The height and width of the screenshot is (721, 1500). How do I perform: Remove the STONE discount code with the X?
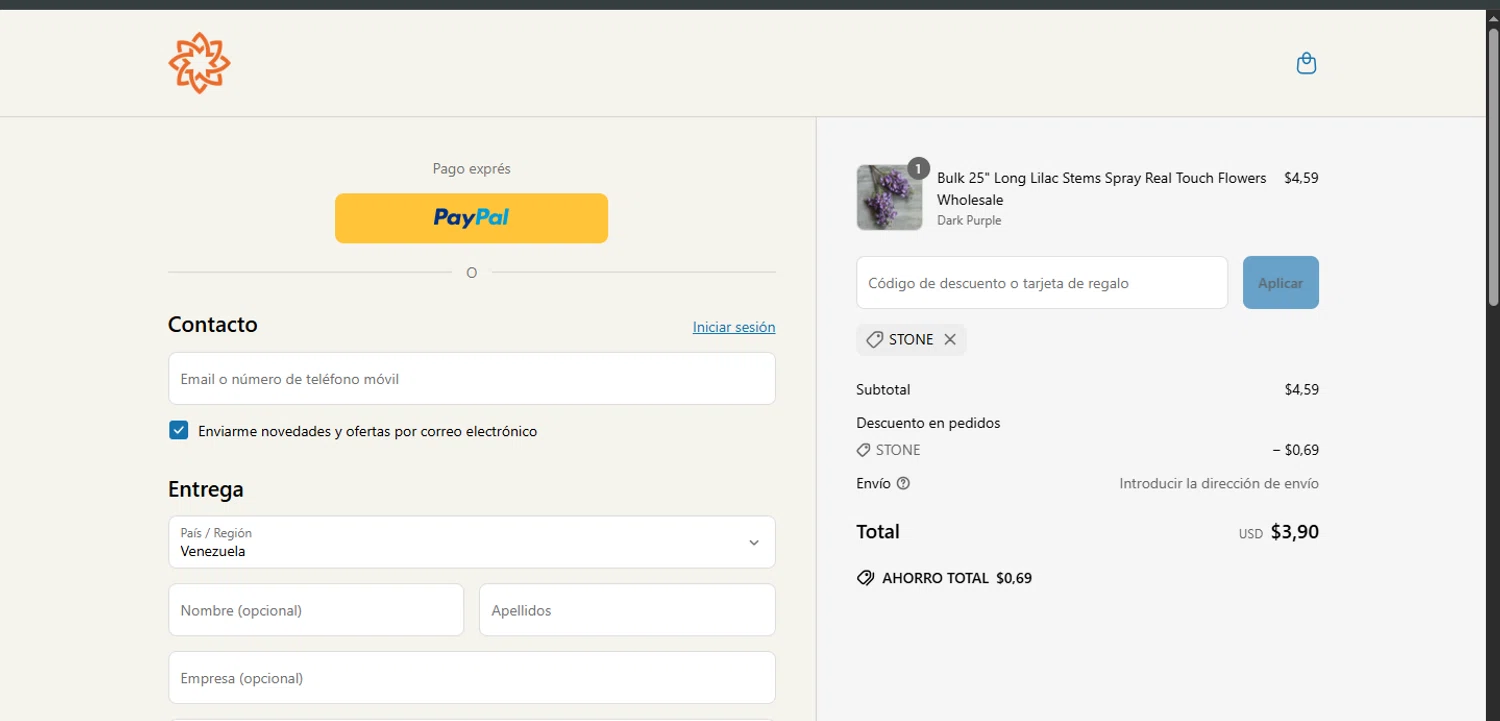(x=950, y=340)
